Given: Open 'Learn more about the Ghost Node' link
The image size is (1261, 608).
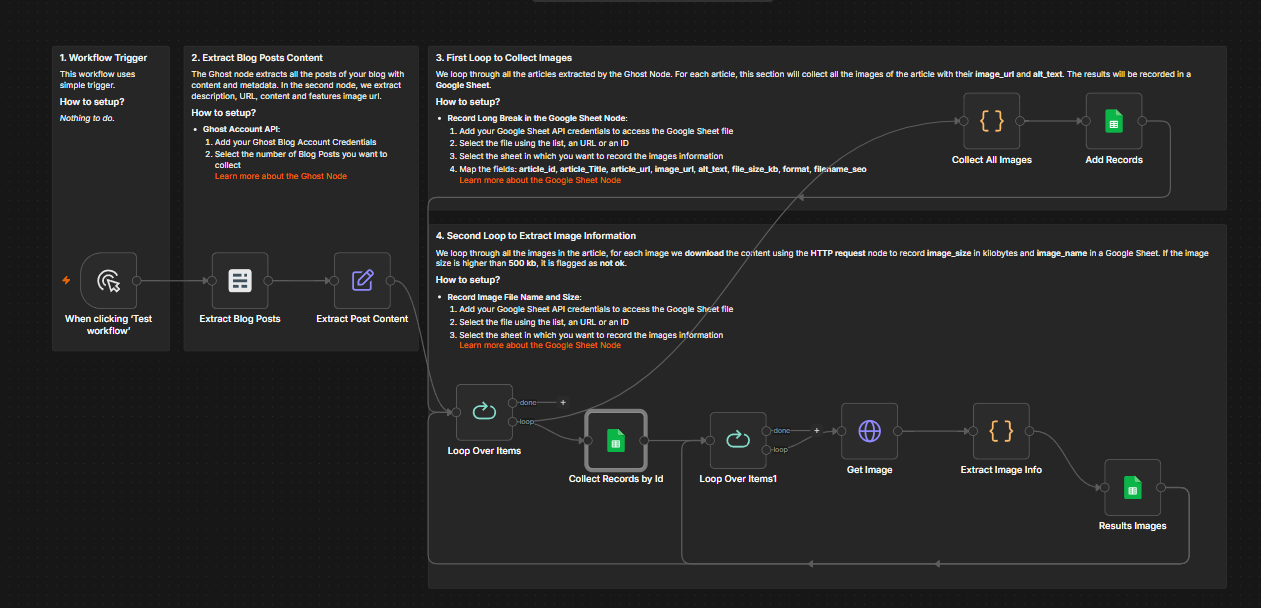Looking at the screenshot, I should tap(281, 176).
